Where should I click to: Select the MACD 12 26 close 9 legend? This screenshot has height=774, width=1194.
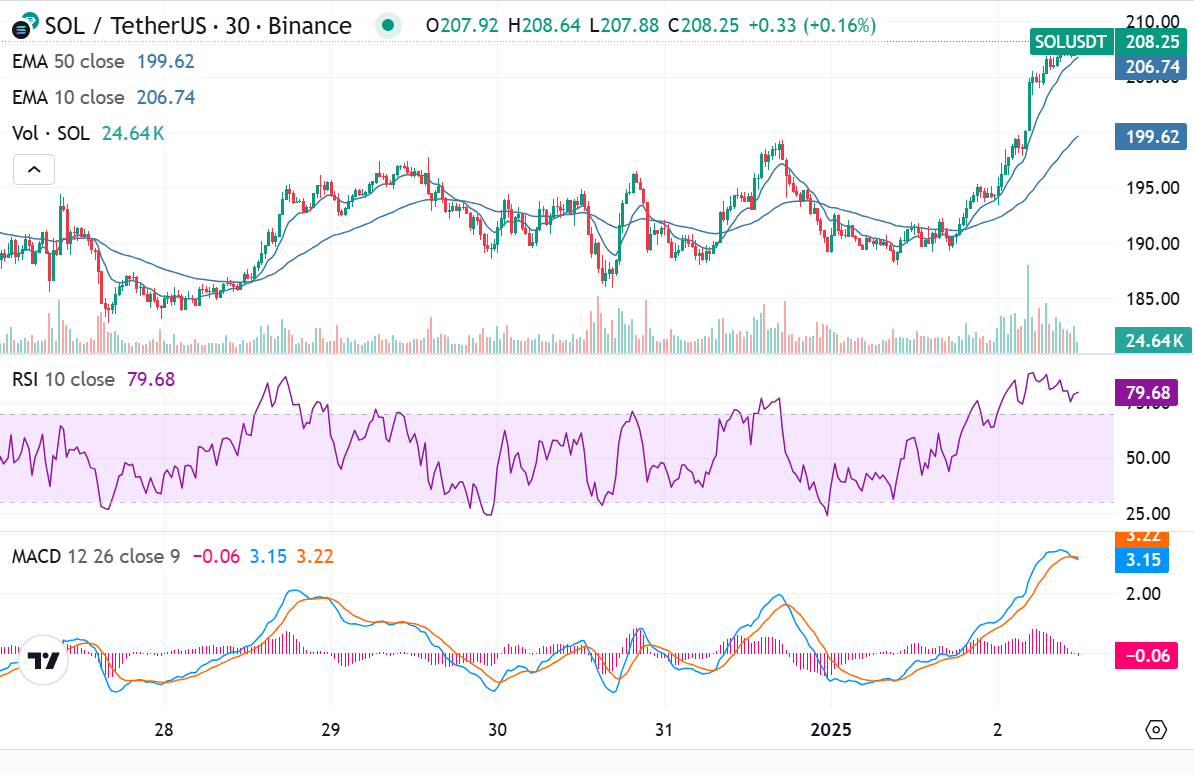click(x=96, y=556)
